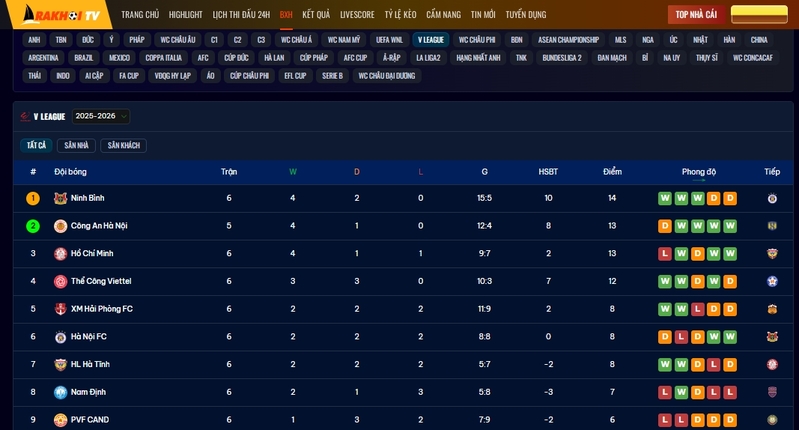Sort table by HSBT column header
Screen dimensions: 799x430
pos(548,172)
